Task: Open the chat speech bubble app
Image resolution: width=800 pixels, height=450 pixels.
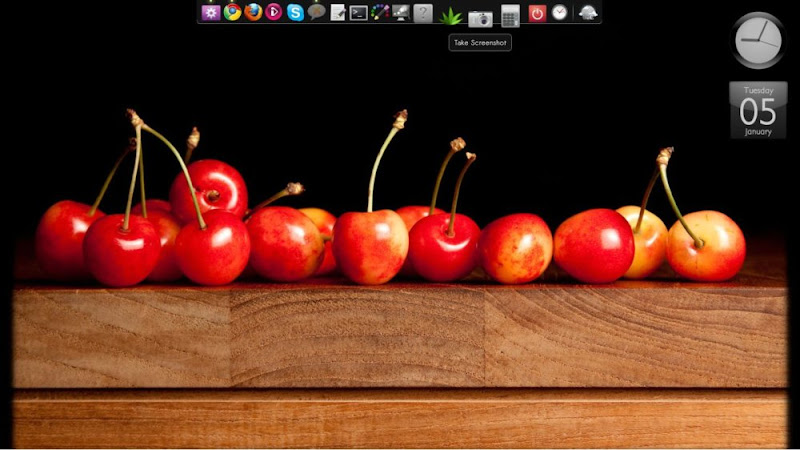Action: pyautogui.click(x=316, y=13)
